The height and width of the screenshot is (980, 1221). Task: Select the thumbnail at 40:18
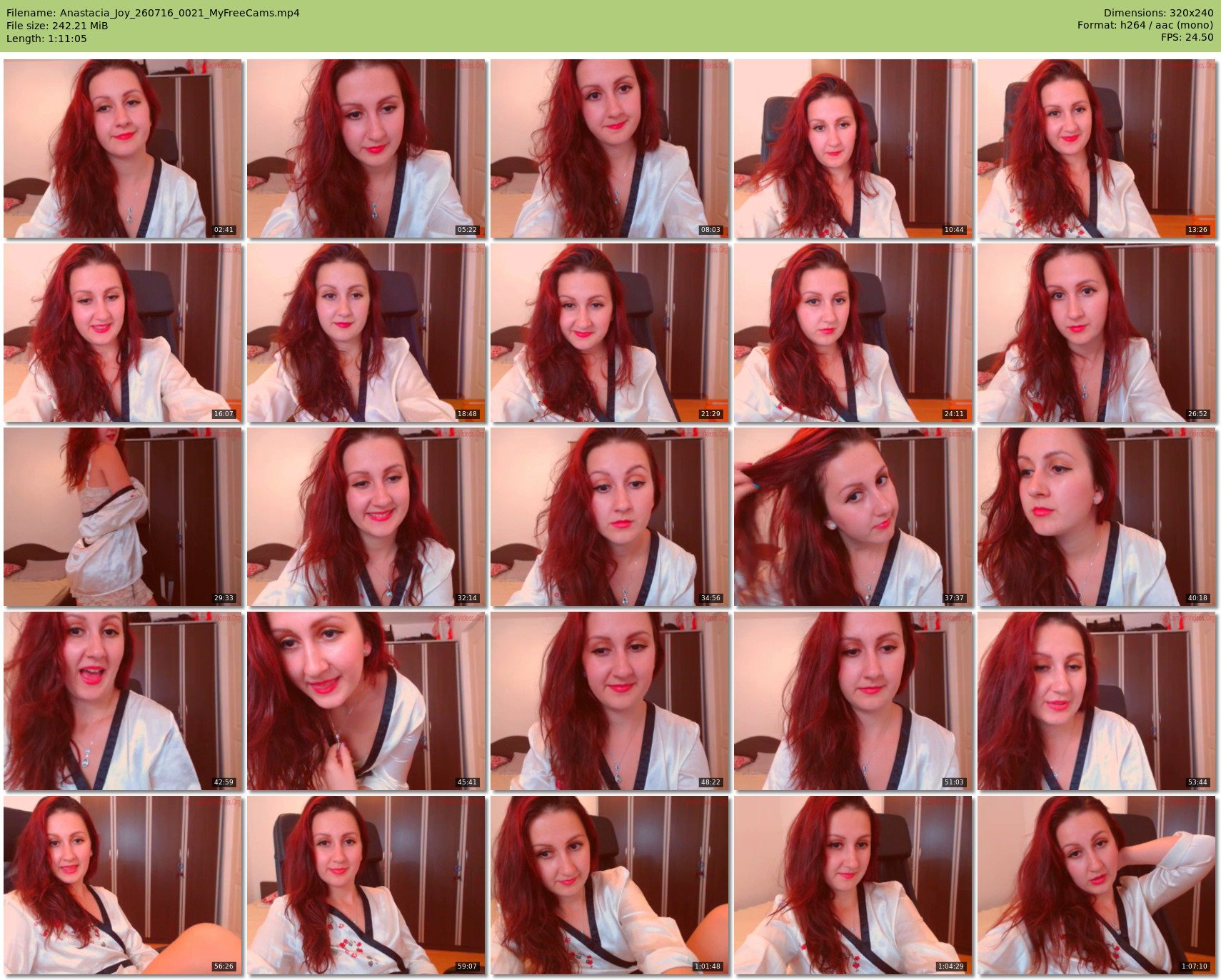pos(1097,517)
